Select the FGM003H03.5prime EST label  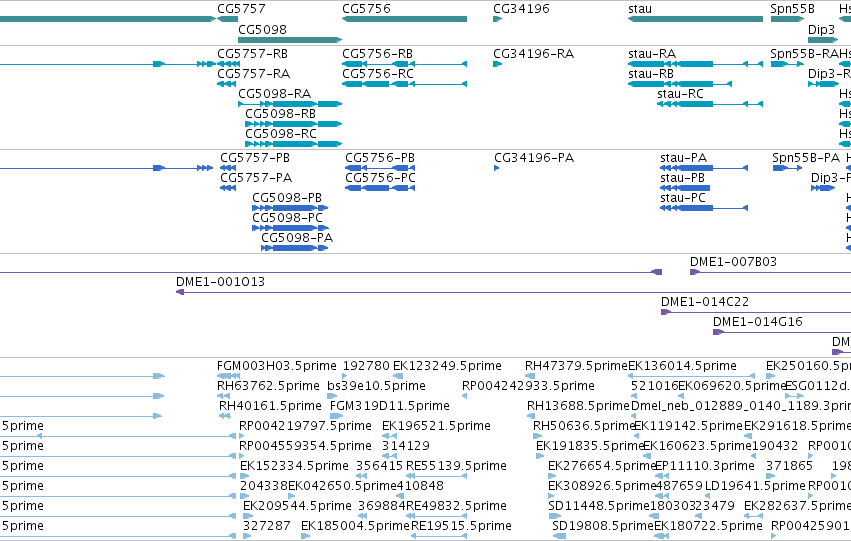[277, 366]
